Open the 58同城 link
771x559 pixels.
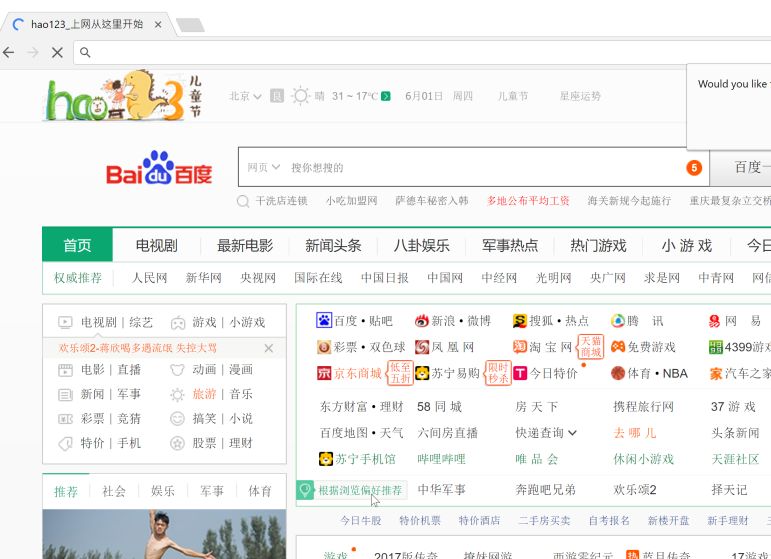coord(440,407)
